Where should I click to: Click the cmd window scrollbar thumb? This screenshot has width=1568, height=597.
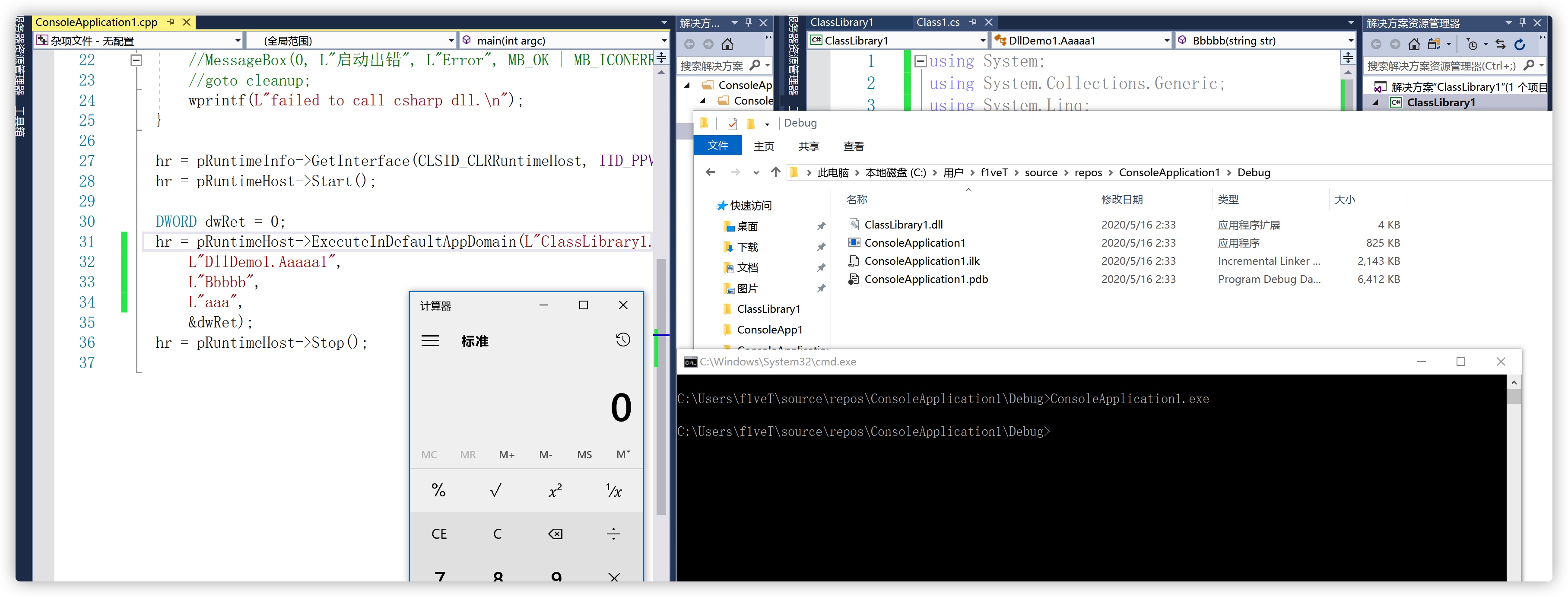pos(1514,396)
